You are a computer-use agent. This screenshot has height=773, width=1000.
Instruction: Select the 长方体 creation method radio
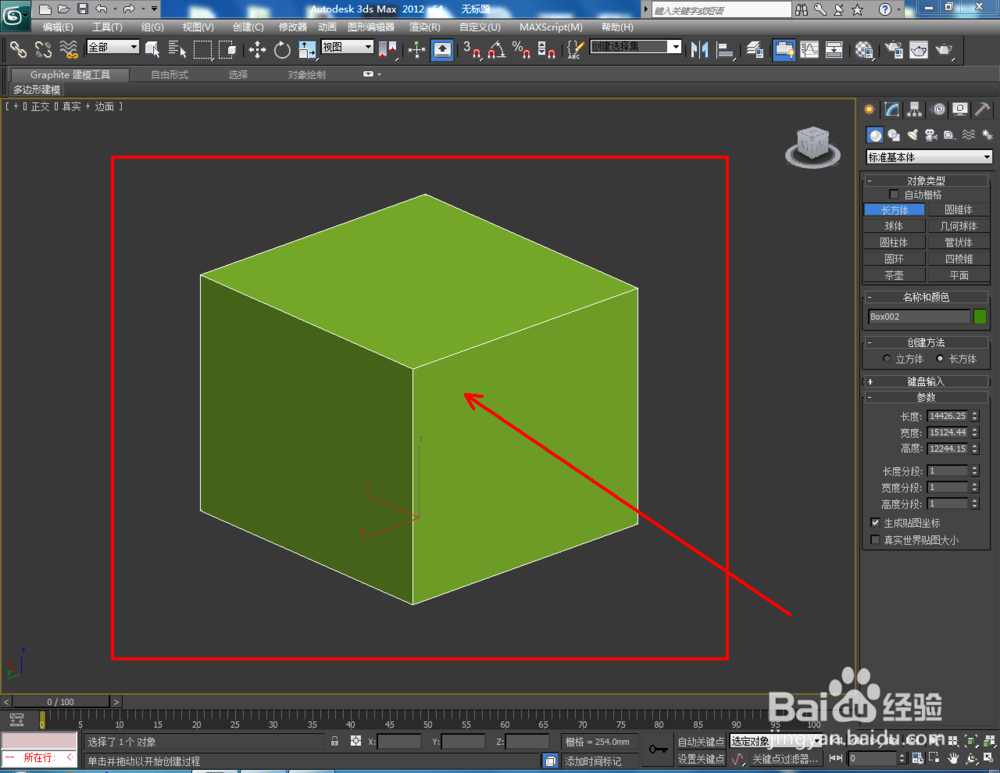pyautogui.click(x=939, y=358)
